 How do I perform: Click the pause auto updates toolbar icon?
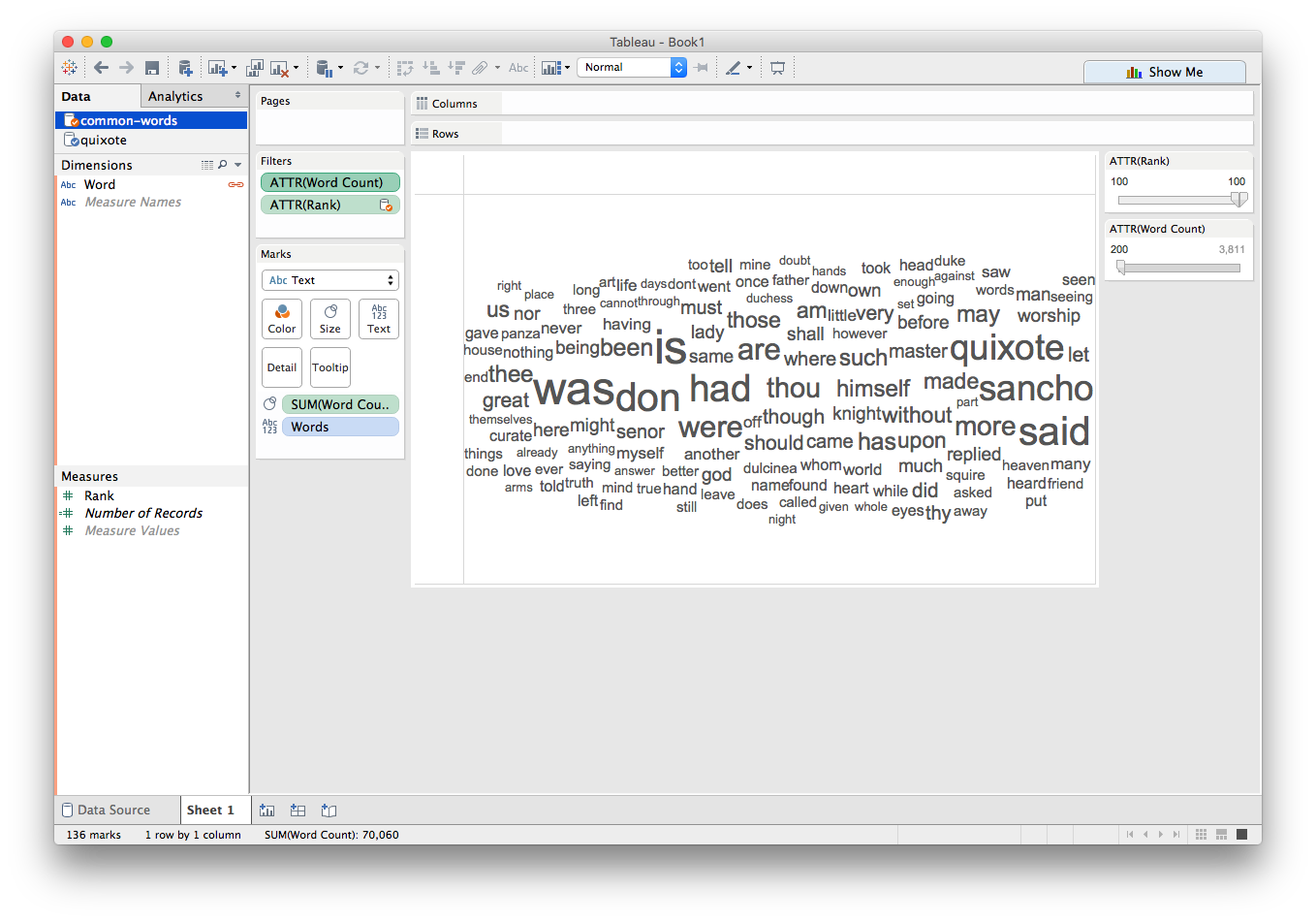325,68
